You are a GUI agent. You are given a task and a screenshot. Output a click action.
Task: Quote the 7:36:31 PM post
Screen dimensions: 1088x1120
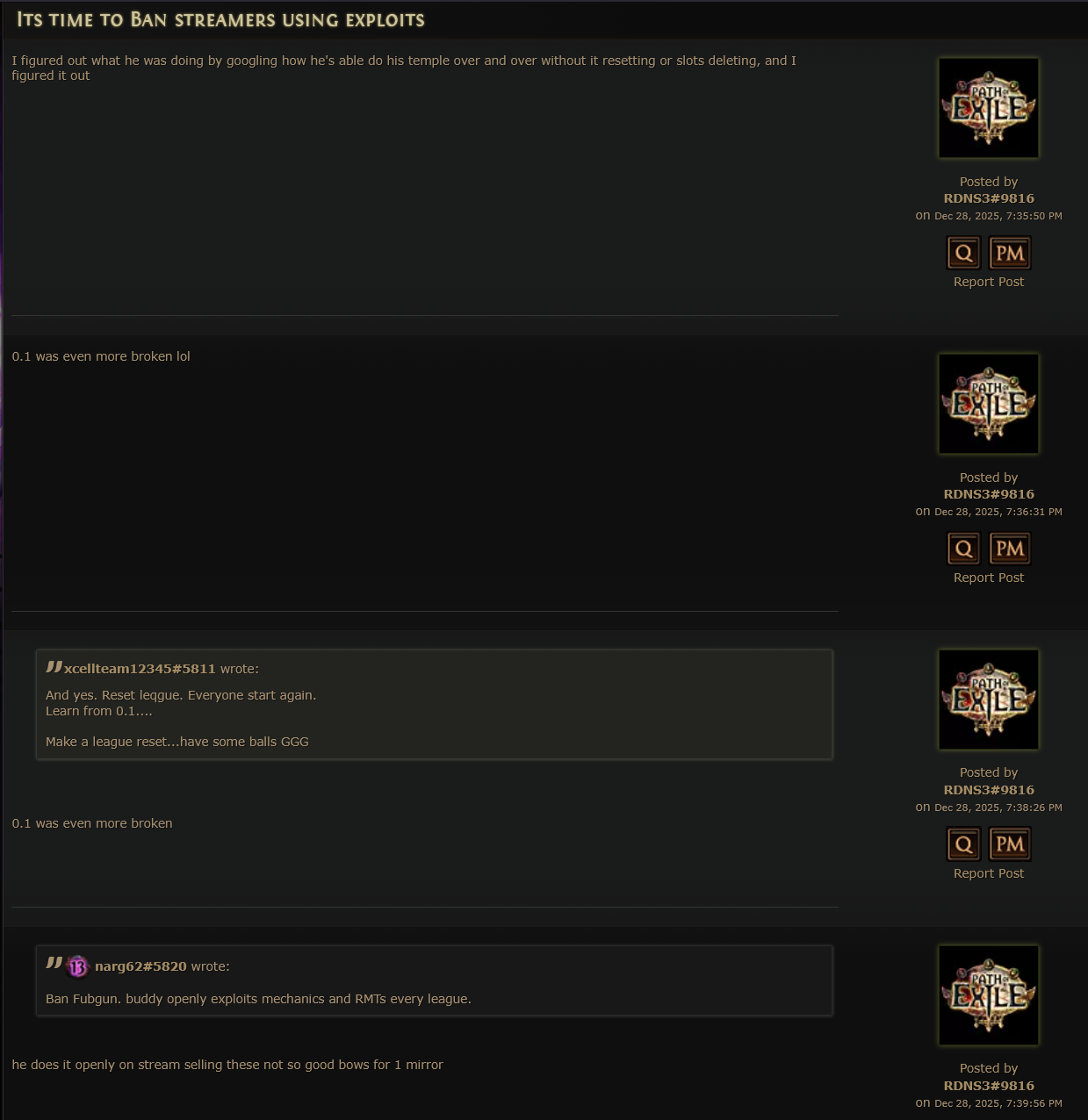(963, 549)
